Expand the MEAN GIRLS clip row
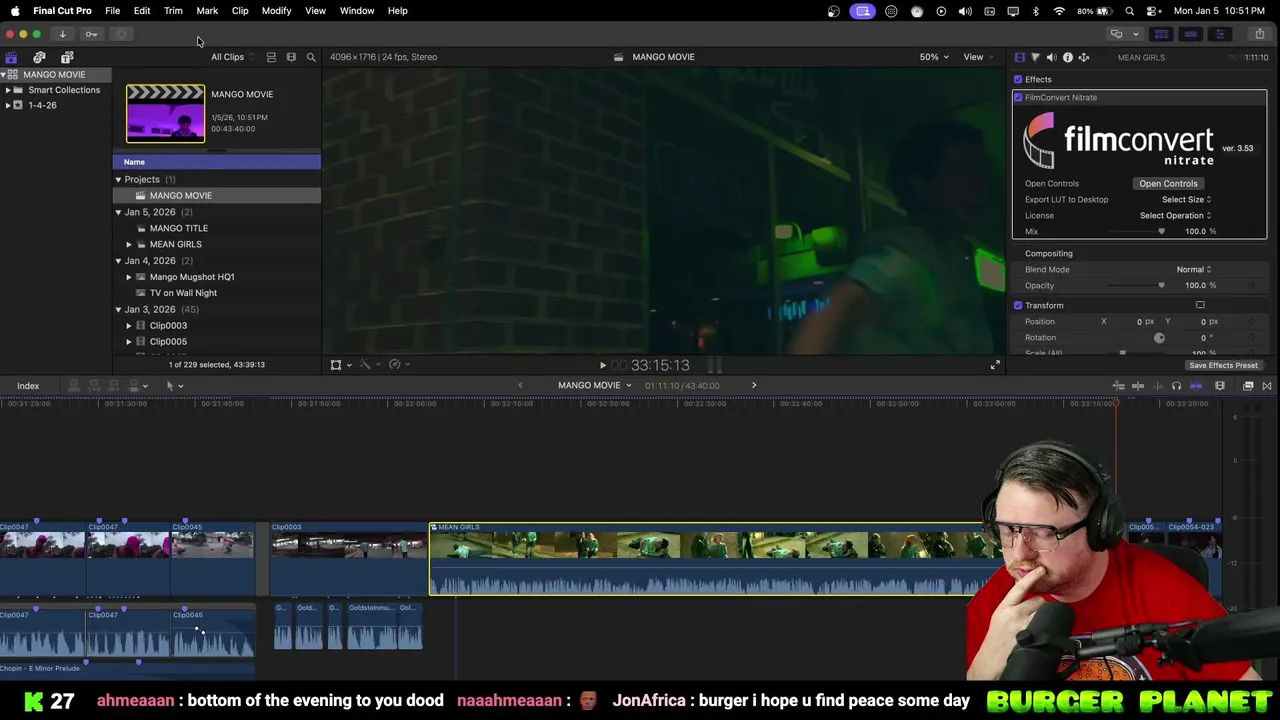The height and width of the screenshot is (720, 1280). tap(129, 245)
